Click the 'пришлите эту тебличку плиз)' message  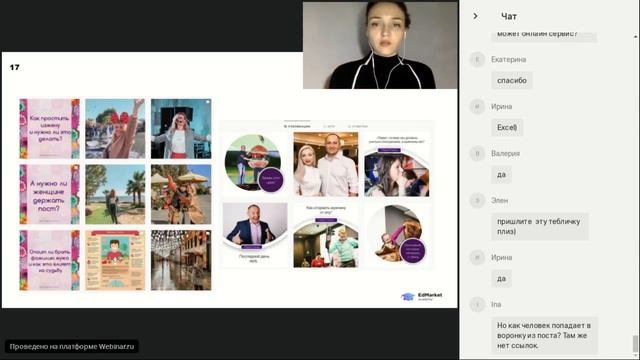(540, 226)
